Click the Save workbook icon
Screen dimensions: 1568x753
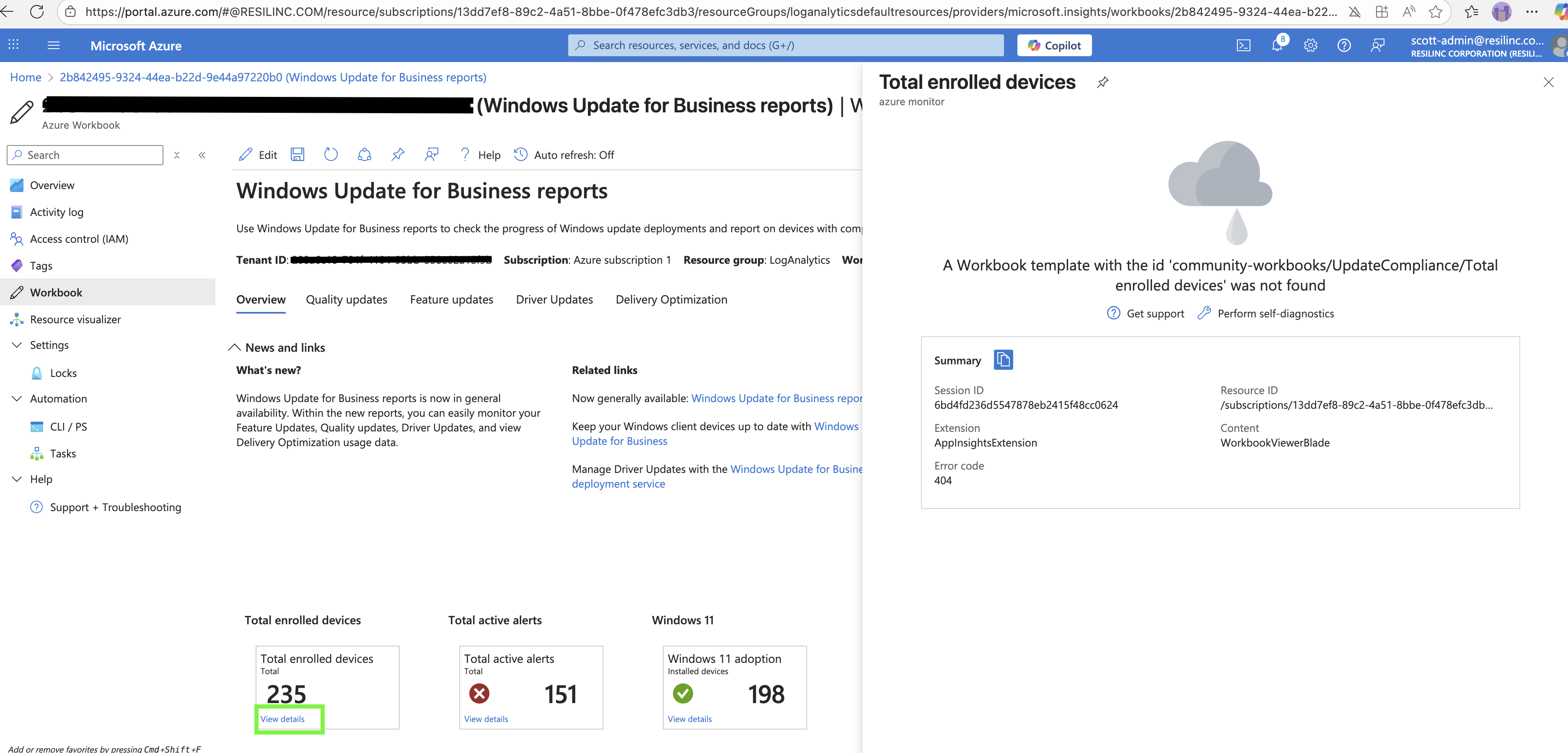pyautogui.click(x=297, y=155)
